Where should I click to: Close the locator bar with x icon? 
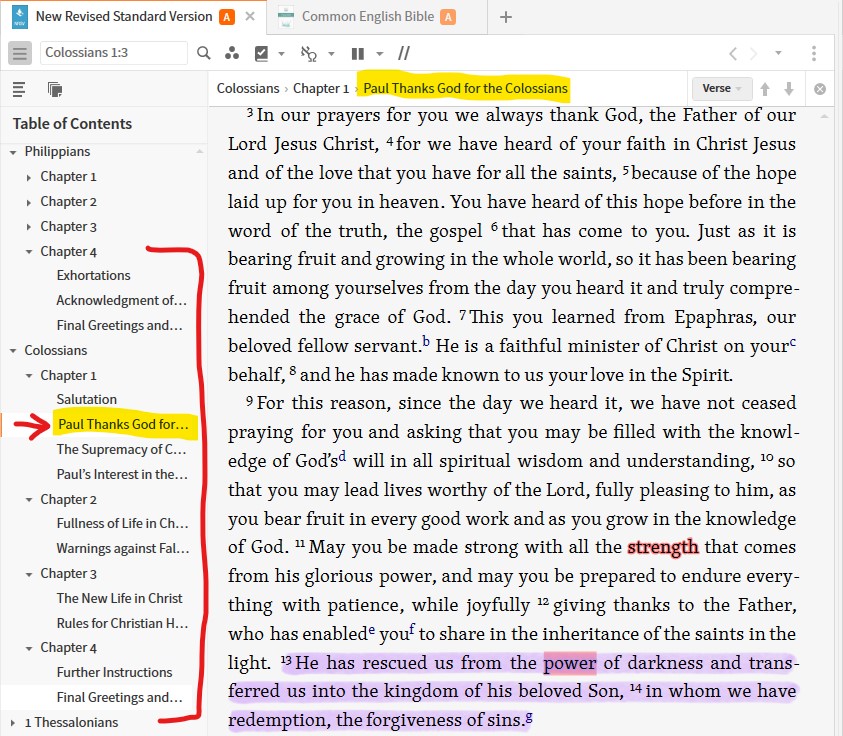pos(820,89)
